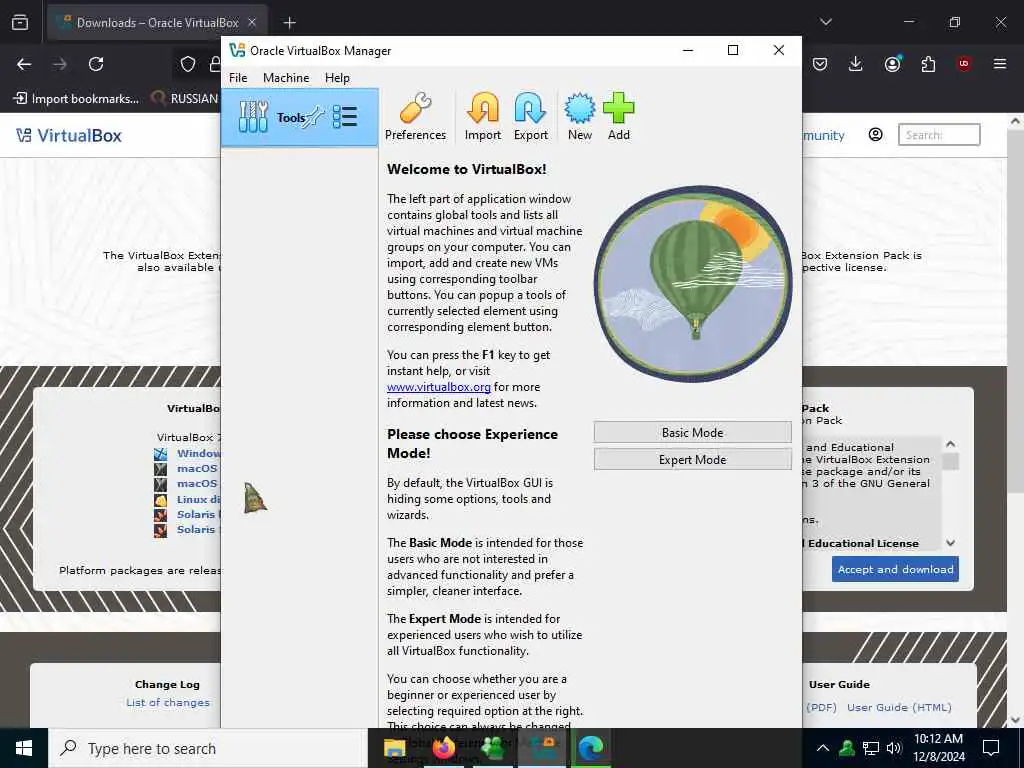The width and height of the screenshot is (1024, 768).
Task: Open the Tools list menu icon
Action: 345,117
